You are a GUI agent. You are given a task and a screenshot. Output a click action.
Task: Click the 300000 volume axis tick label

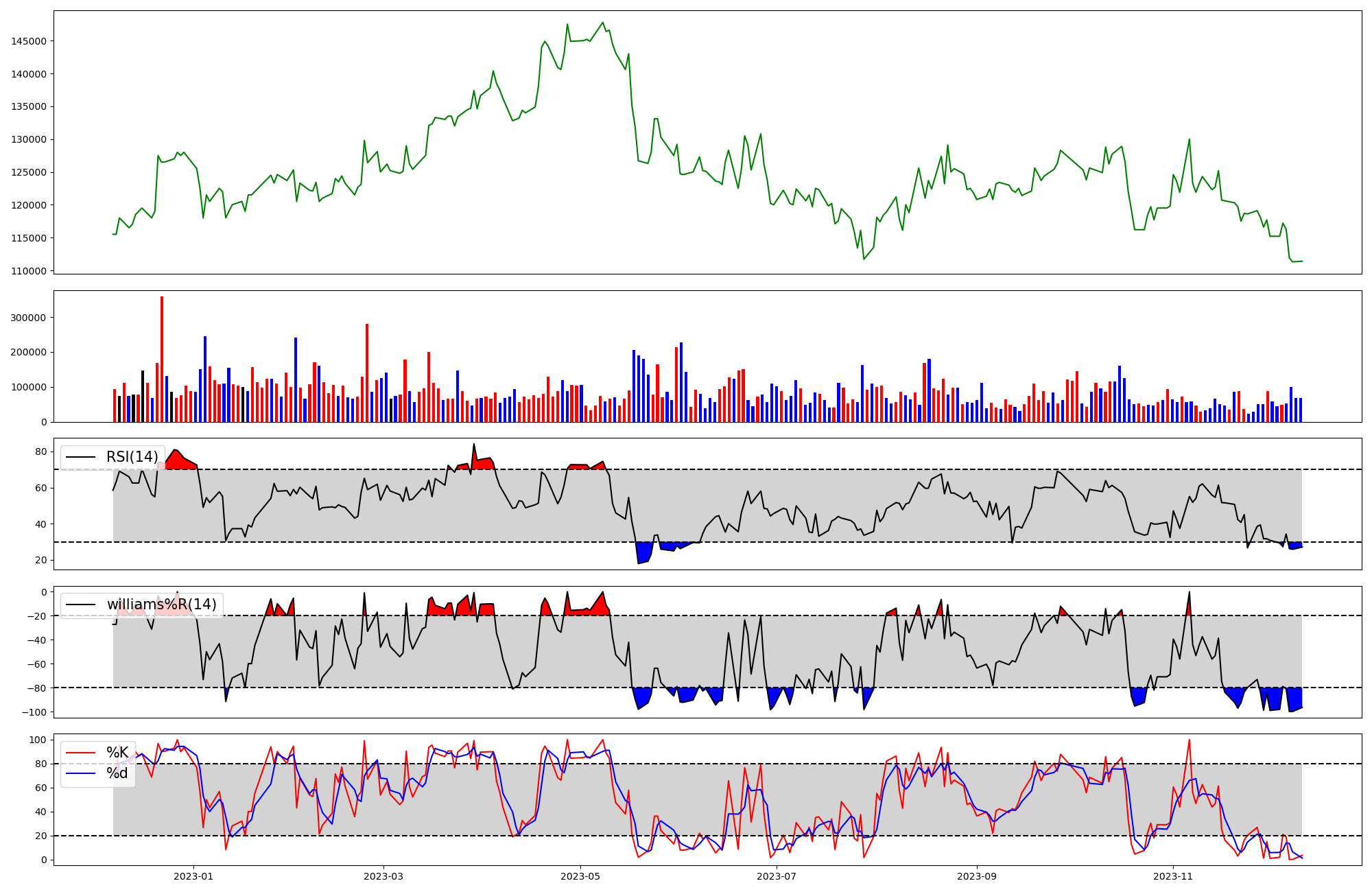29,318
